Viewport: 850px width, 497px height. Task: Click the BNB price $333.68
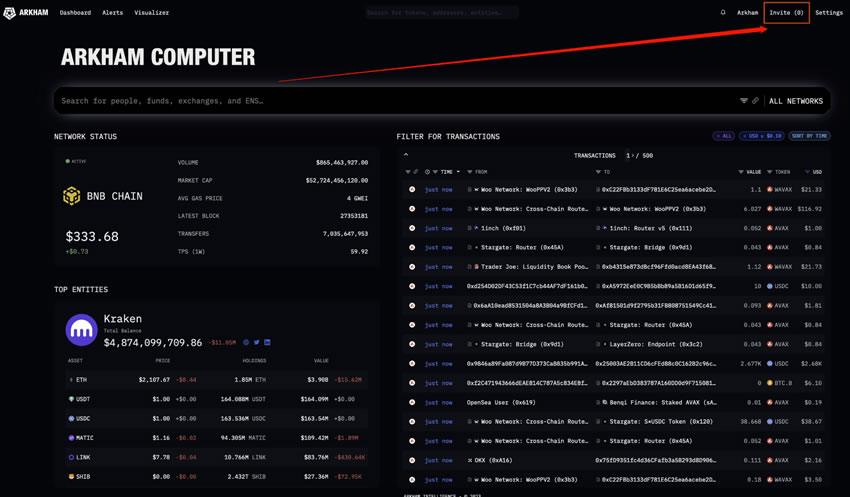92,236
